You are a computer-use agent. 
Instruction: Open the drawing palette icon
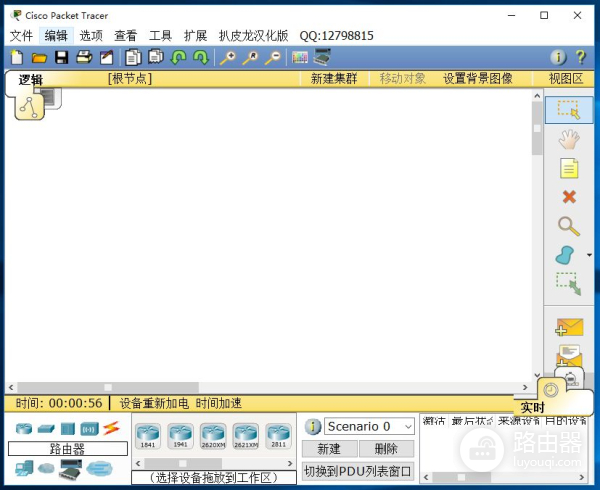[x=300, y=57]
